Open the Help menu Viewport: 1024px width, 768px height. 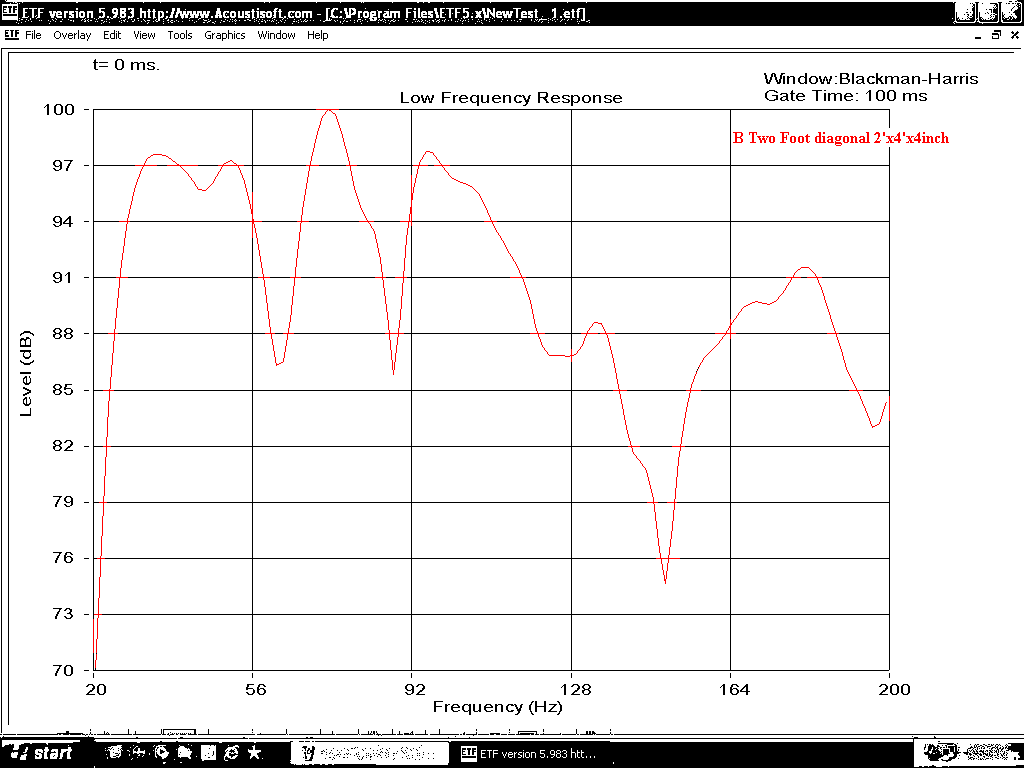tap(317, 35)
